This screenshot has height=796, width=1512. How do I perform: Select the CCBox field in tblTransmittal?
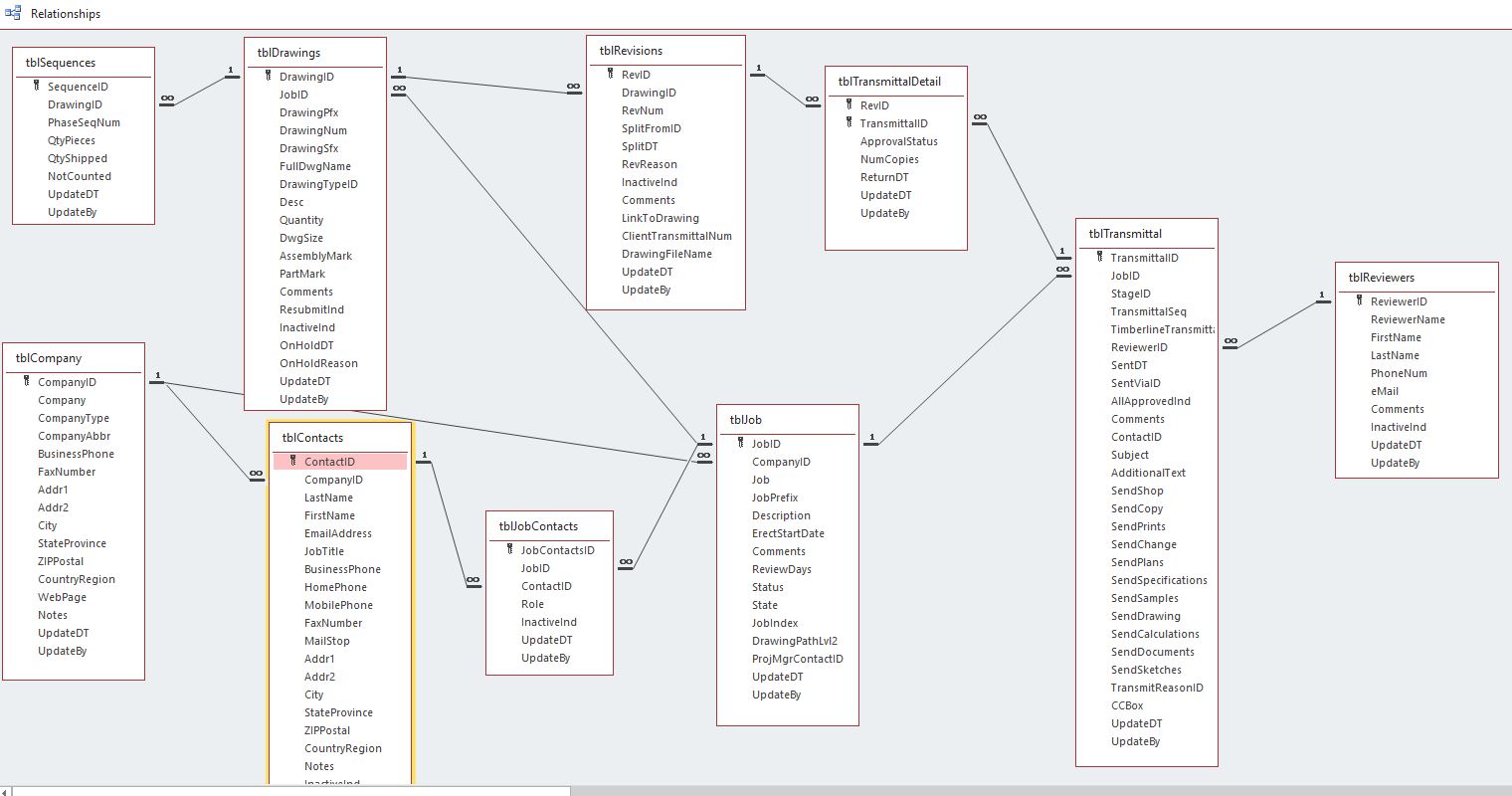coord(1127,705)
